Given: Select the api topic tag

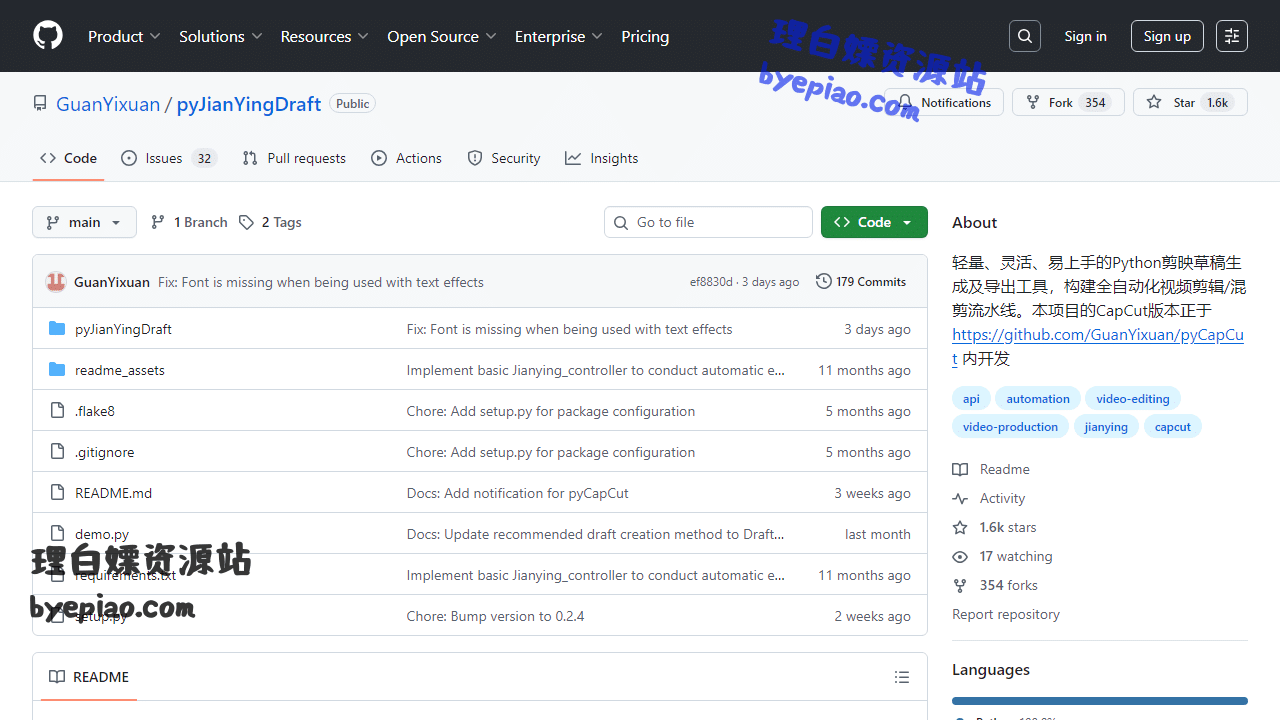Looking at the screenshot, I should (x=971, y=398).
